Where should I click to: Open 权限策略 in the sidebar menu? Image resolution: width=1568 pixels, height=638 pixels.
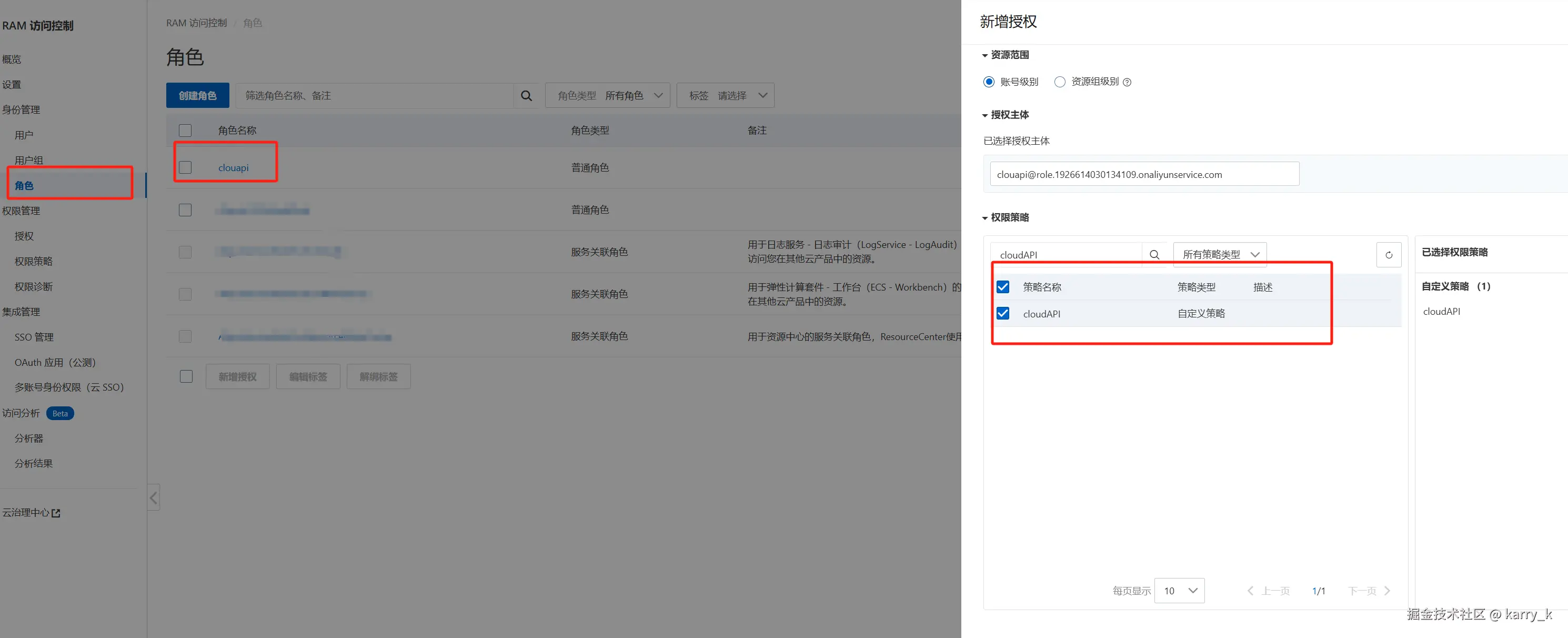point(34,261)
